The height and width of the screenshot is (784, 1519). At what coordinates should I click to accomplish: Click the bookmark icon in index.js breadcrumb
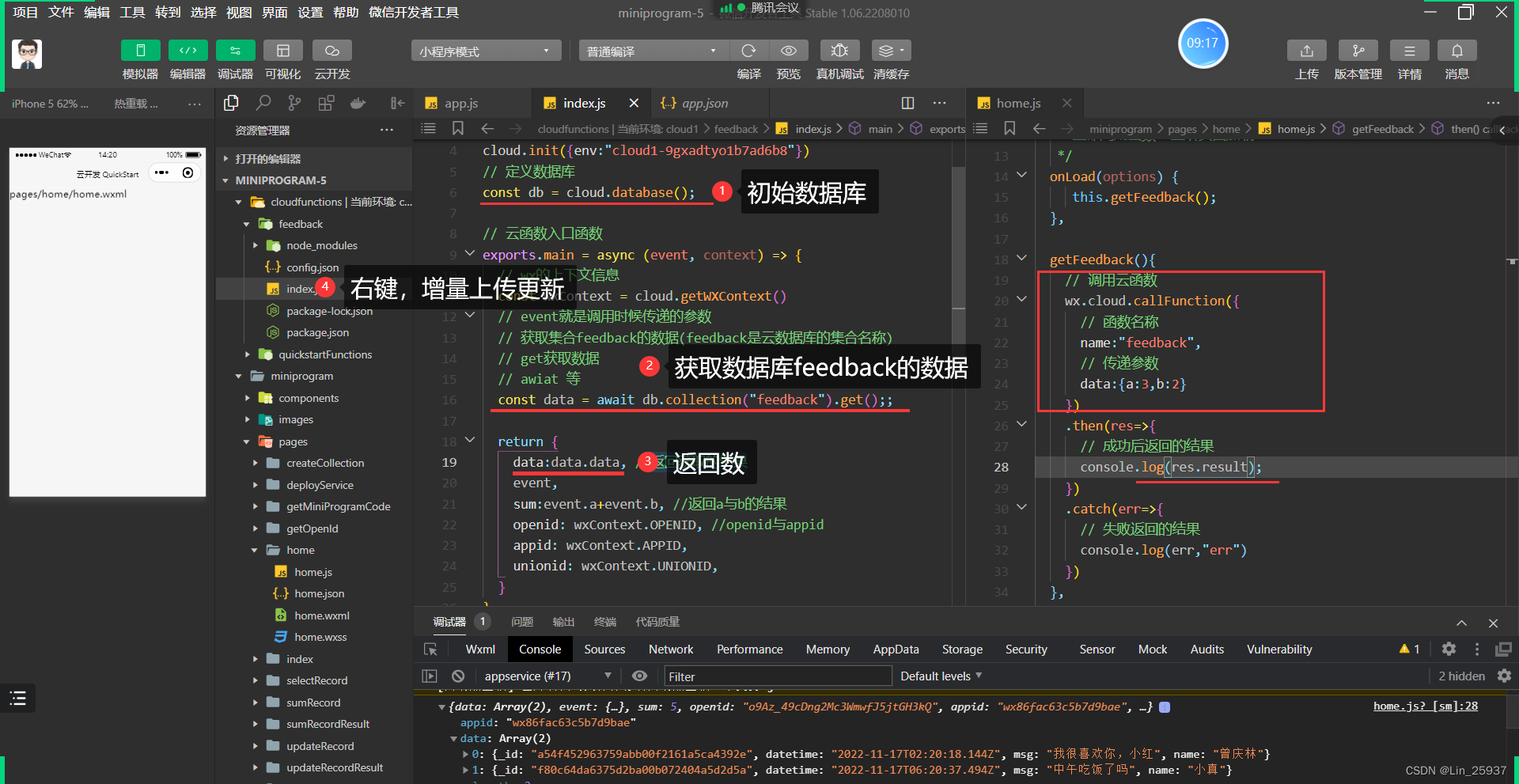click(458, 128)
